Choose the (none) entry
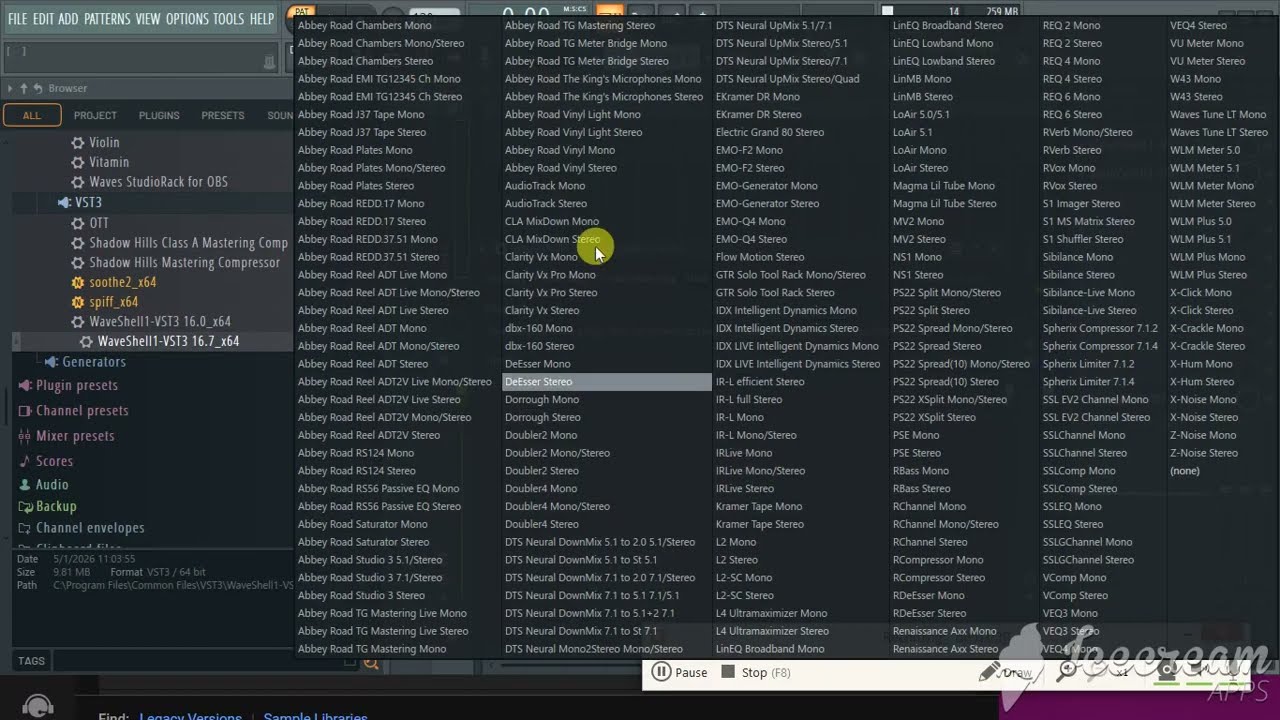The width and height of the screenshot is (1280, 720). coord(1185,471)
